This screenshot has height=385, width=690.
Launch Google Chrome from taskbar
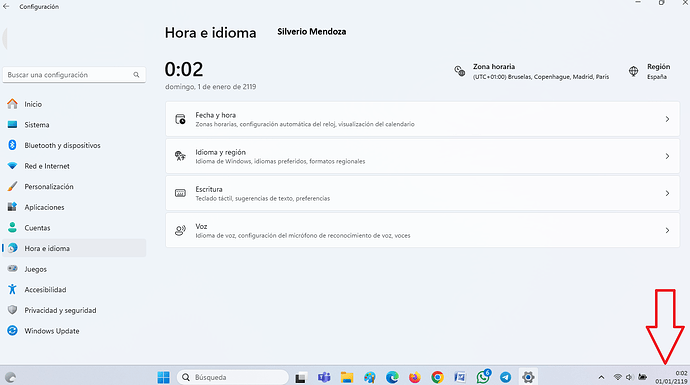coord(437,377)
